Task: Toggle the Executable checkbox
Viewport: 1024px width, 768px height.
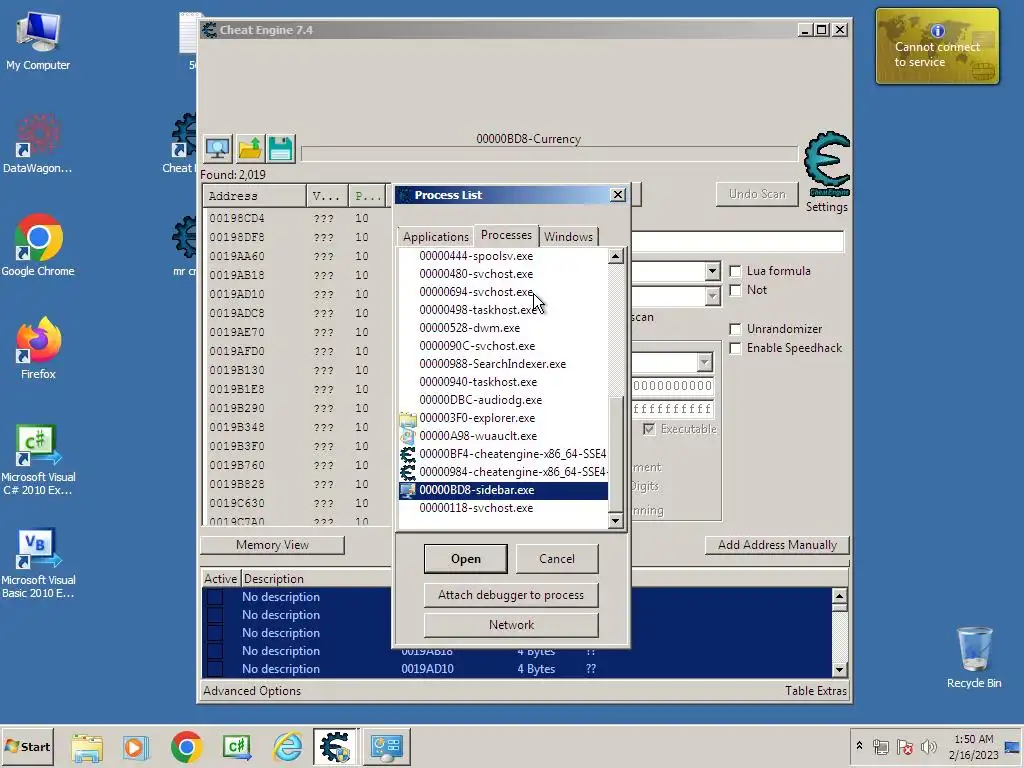Action: coord(648,429)
